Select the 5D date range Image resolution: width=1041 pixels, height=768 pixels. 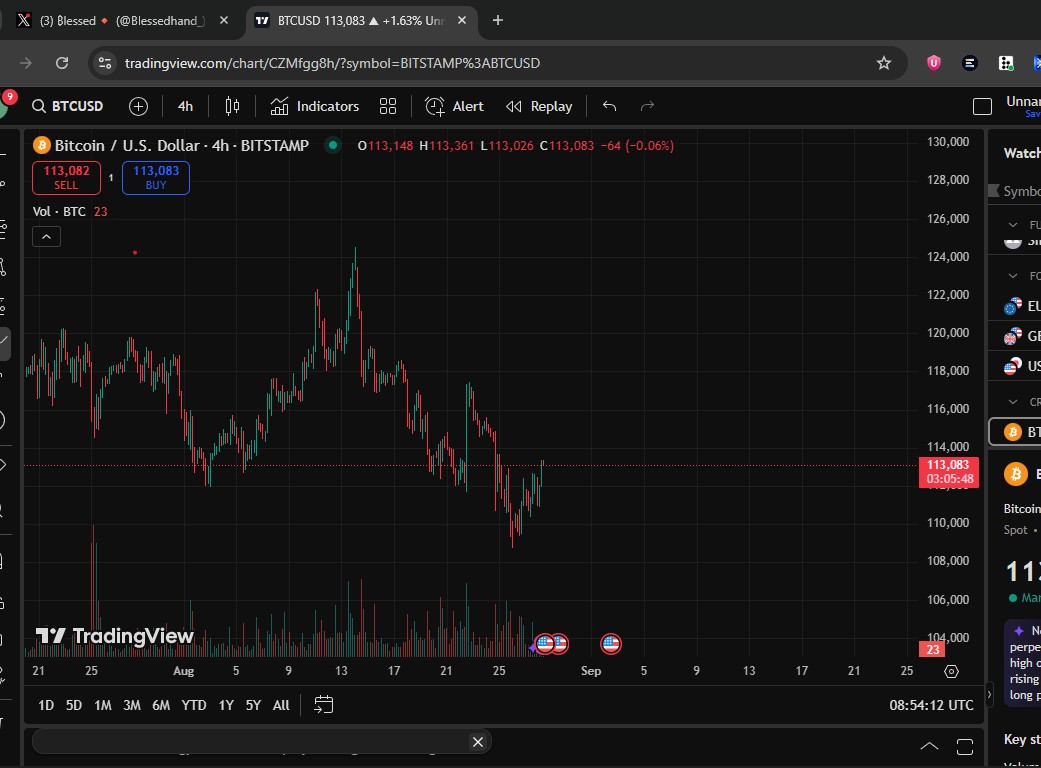point(74,705)
